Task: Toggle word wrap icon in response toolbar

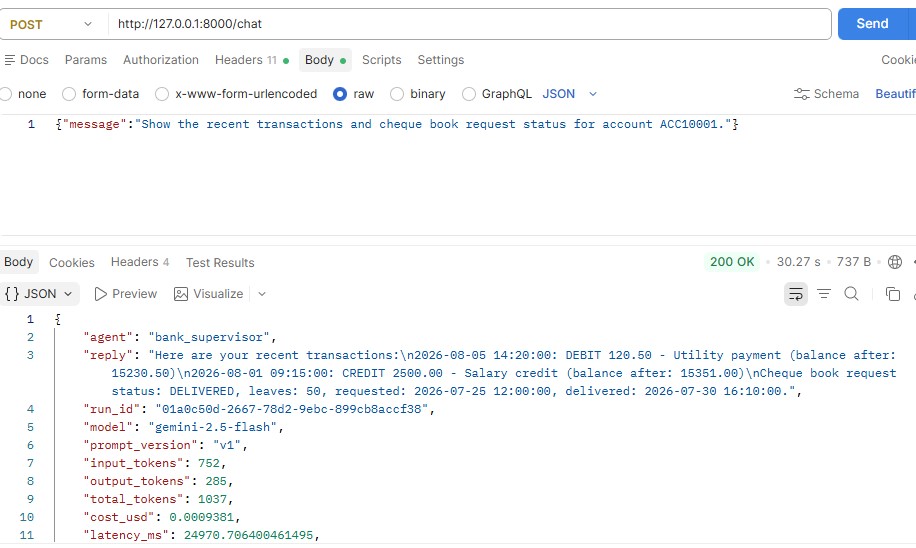Action: point(796,294)
